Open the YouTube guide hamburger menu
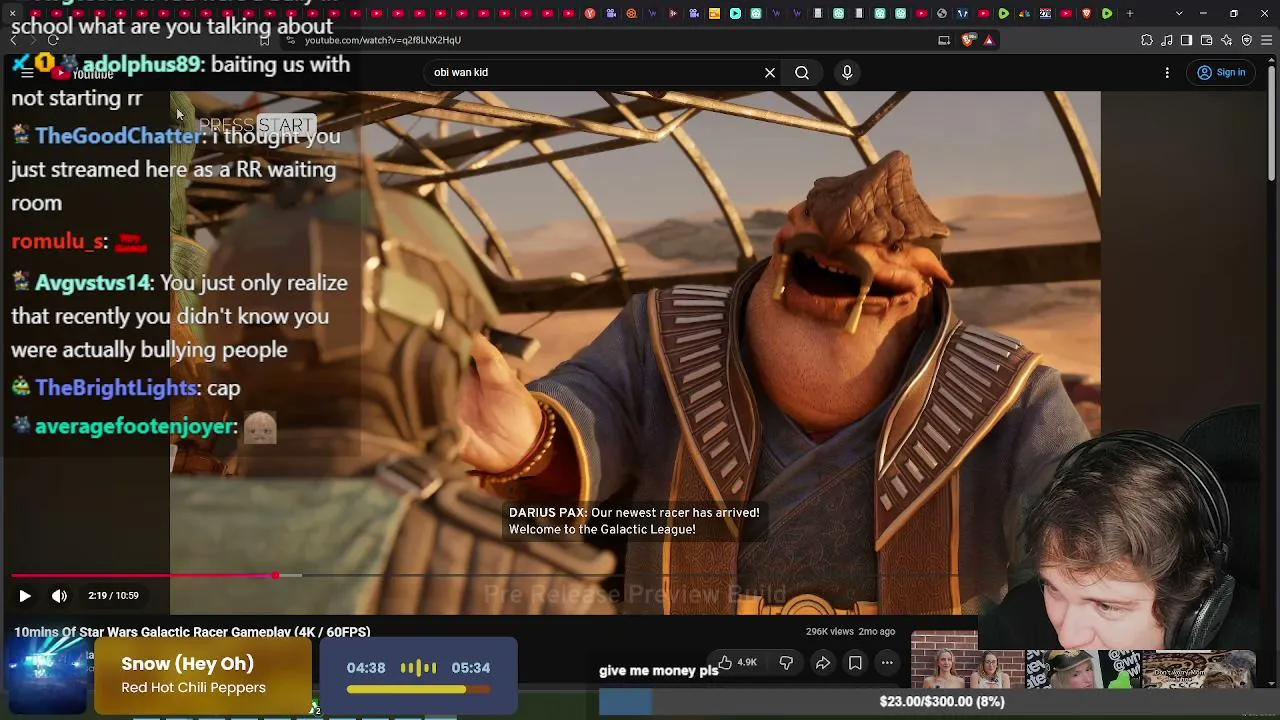The image size is (1280, 720). coord(27,72)
